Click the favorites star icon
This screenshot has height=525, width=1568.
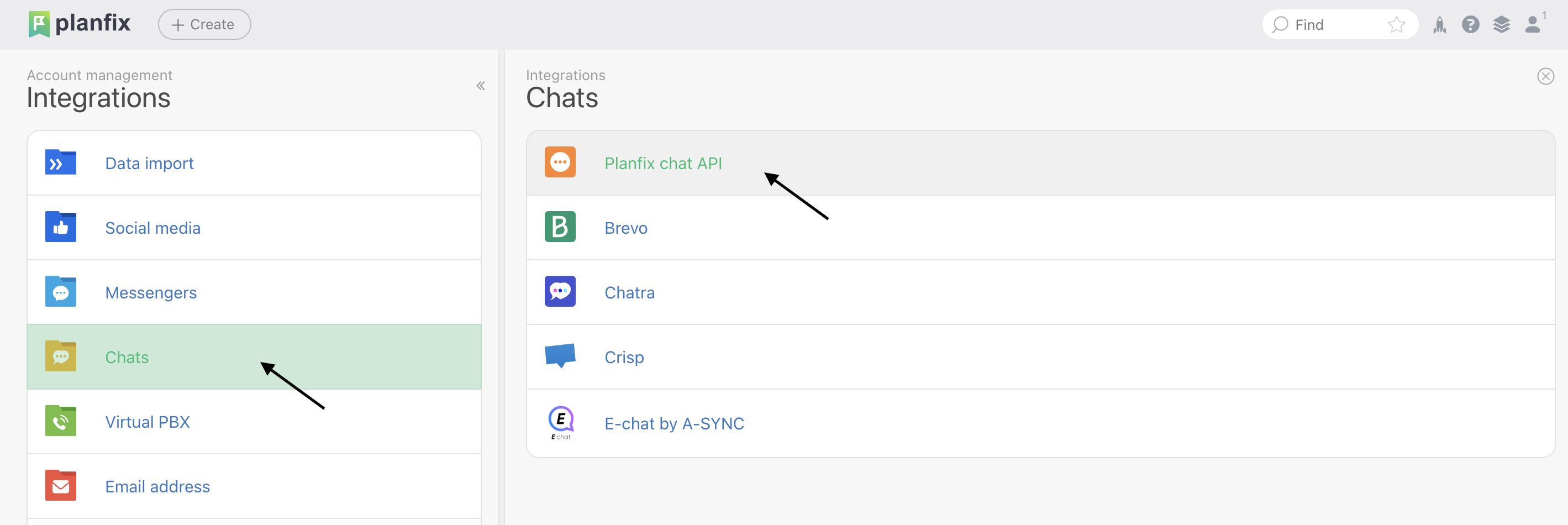point(1396,25)
